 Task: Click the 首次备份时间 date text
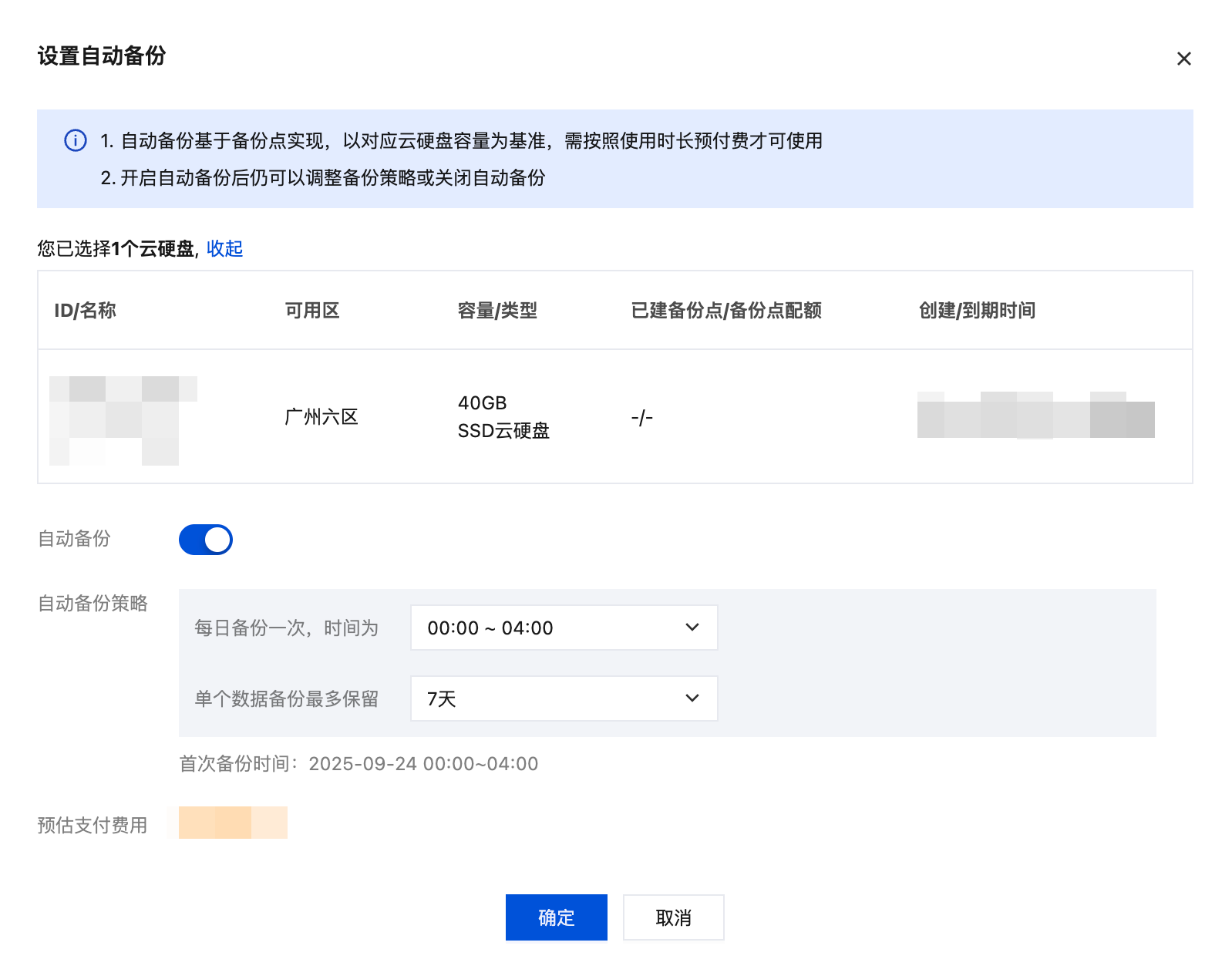pos(359,764)
